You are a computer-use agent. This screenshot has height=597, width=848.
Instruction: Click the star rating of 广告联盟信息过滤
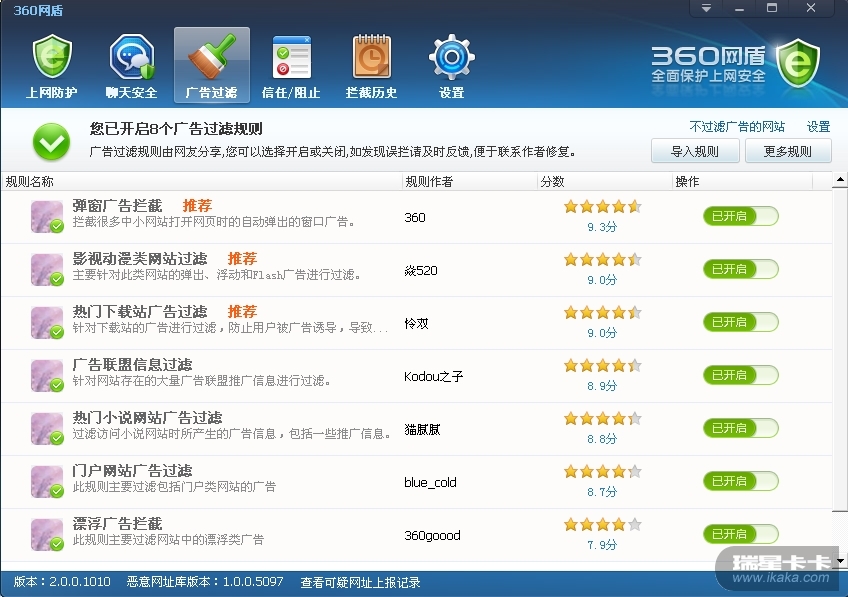click(x=602, y=366)
